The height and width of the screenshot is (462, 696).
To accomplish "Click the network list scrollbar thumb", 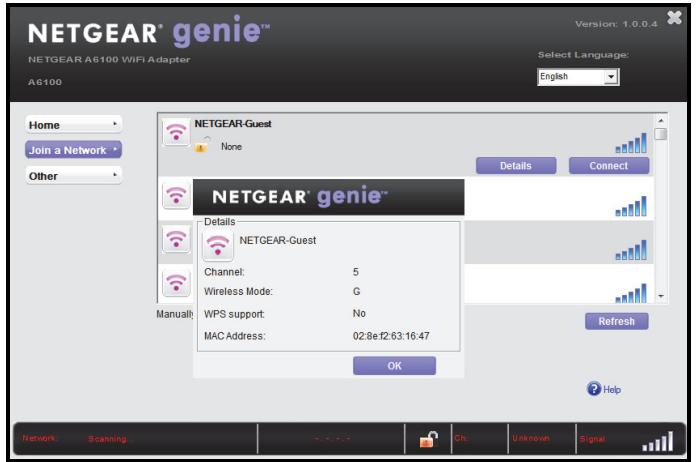I will [x=661, y=134].
